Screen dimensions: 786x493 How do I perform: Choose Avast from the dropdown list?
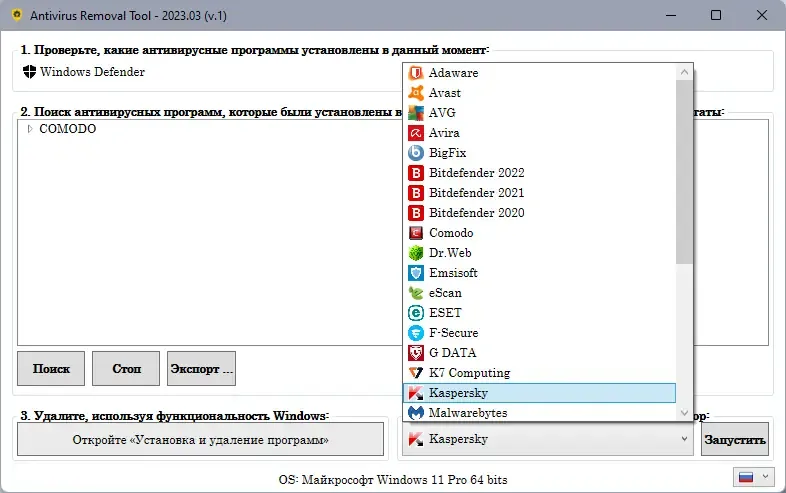539,93
